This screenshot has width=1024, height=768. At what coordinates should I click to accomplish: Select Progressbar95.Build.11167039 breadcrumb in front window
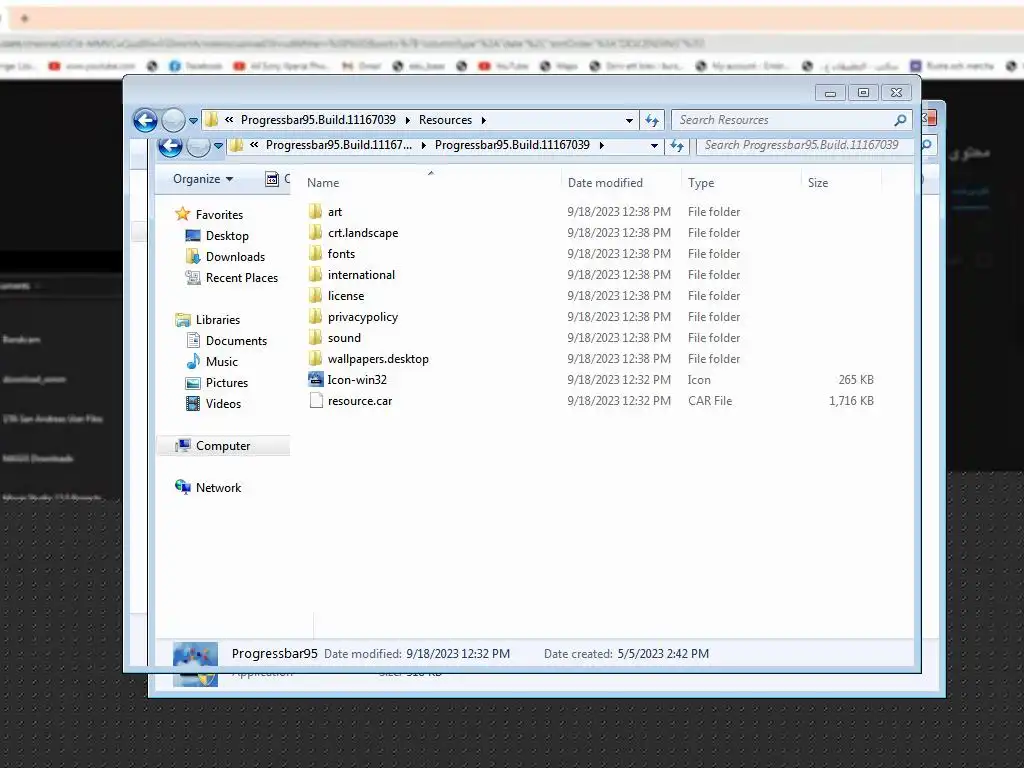pyautogui.click(x=318, y=120)
